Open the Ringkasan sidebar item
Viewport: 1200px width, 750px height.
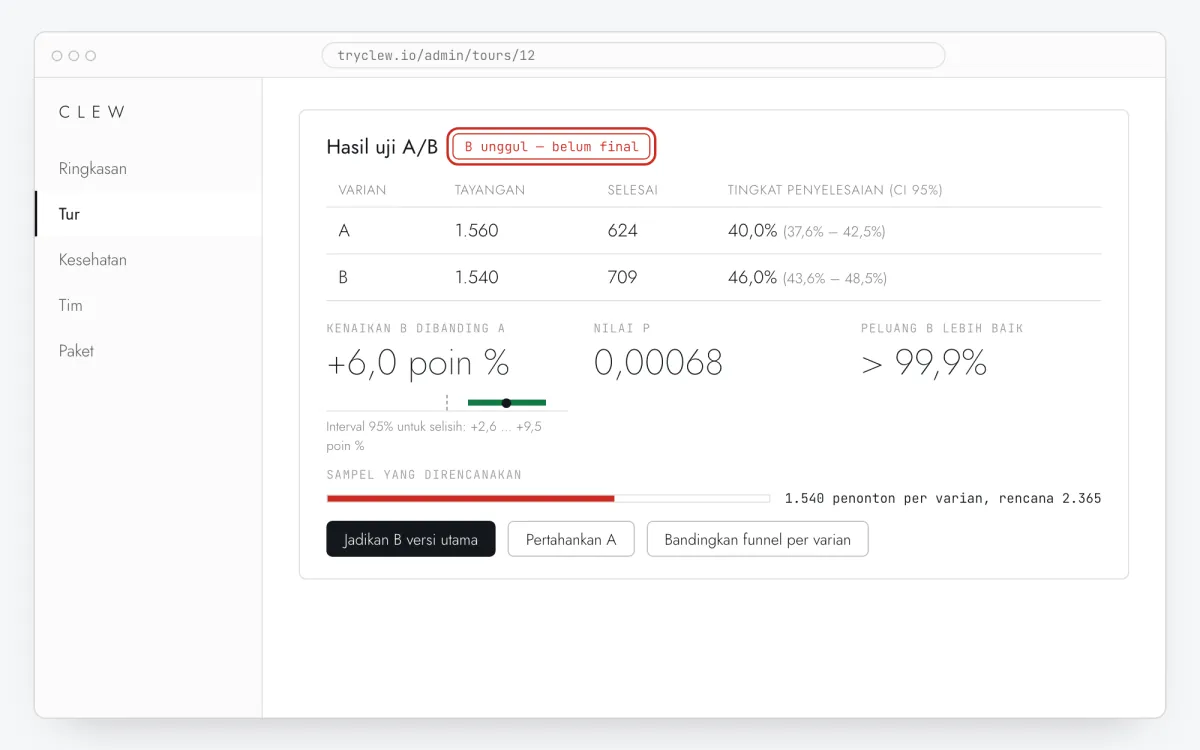click(148, 168)
